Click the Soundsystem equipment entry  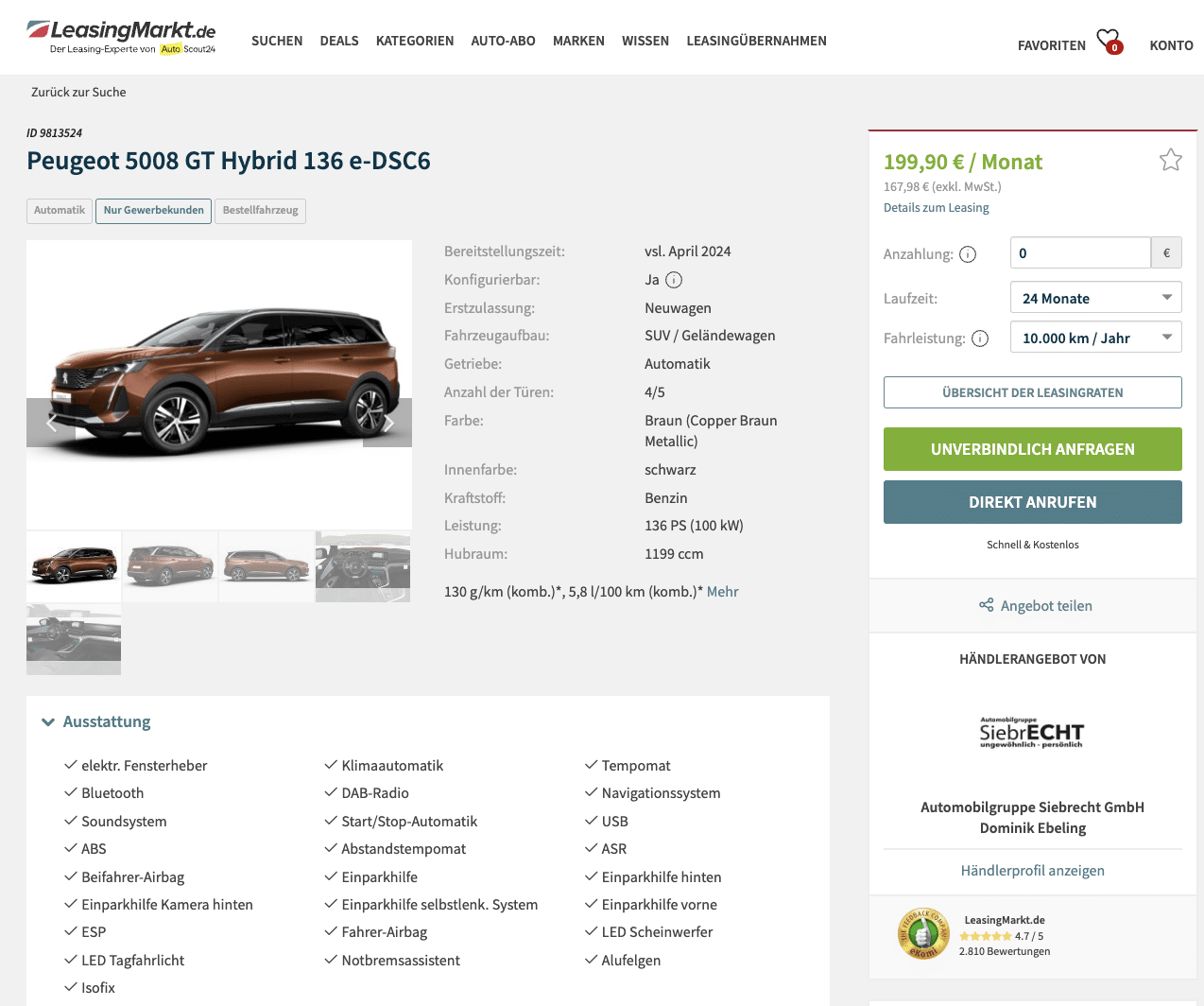click(124, 822)
